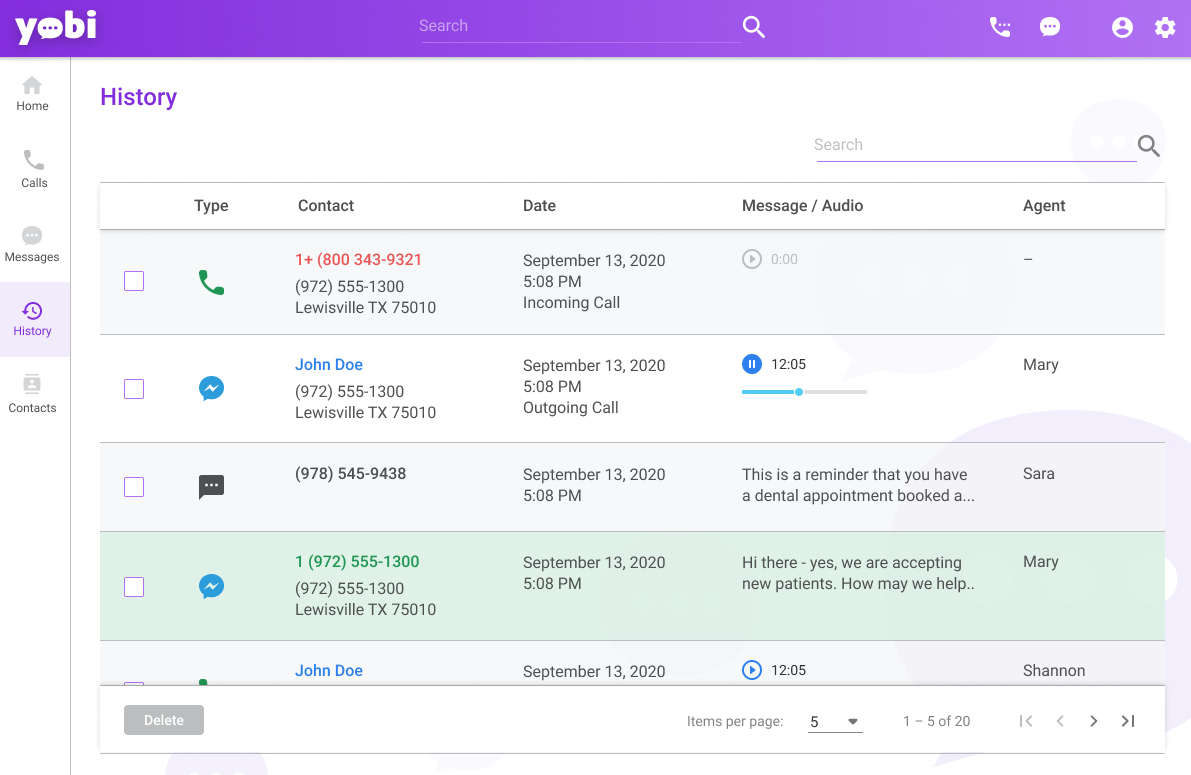Screen dimensions: 1191x775
Task: Click the (978) 545-9438 contact number
Action: pos(350,474)
